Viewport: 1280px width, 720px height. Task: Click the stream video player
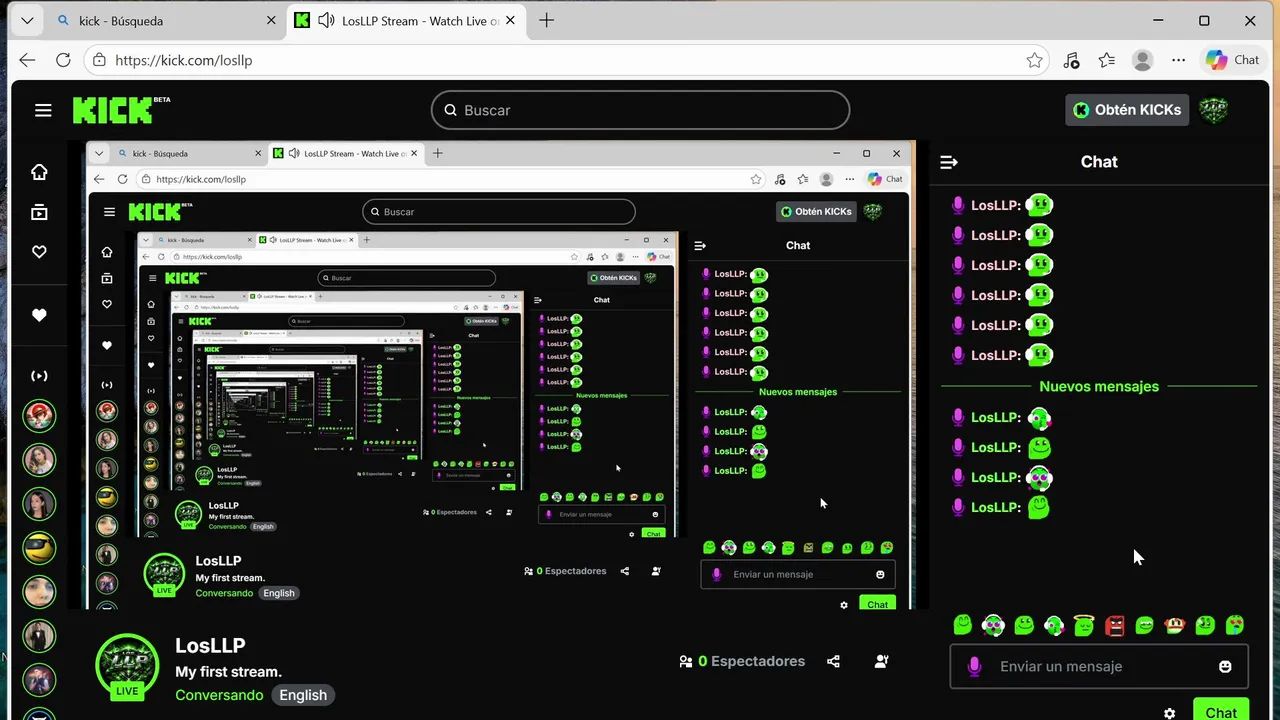tap(498, 375)
